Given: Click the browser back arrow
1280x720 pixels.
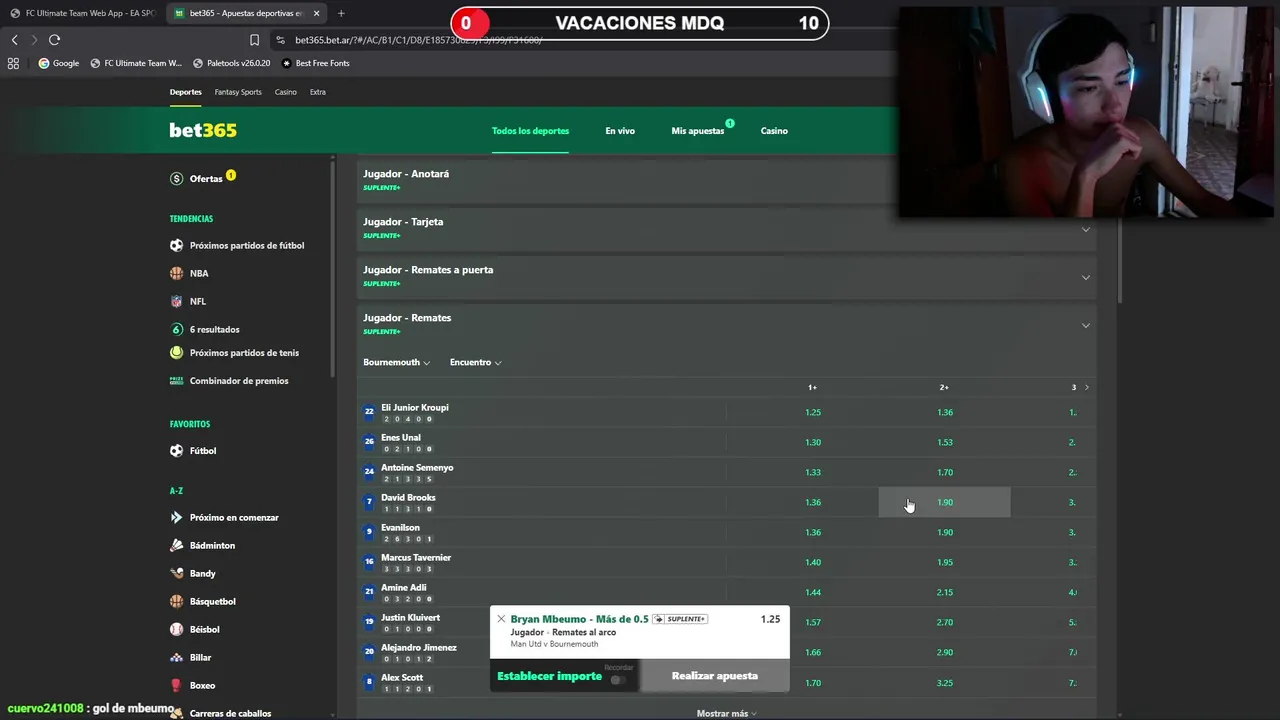Looking at the screenshot, I should click(x=14, y=40).
